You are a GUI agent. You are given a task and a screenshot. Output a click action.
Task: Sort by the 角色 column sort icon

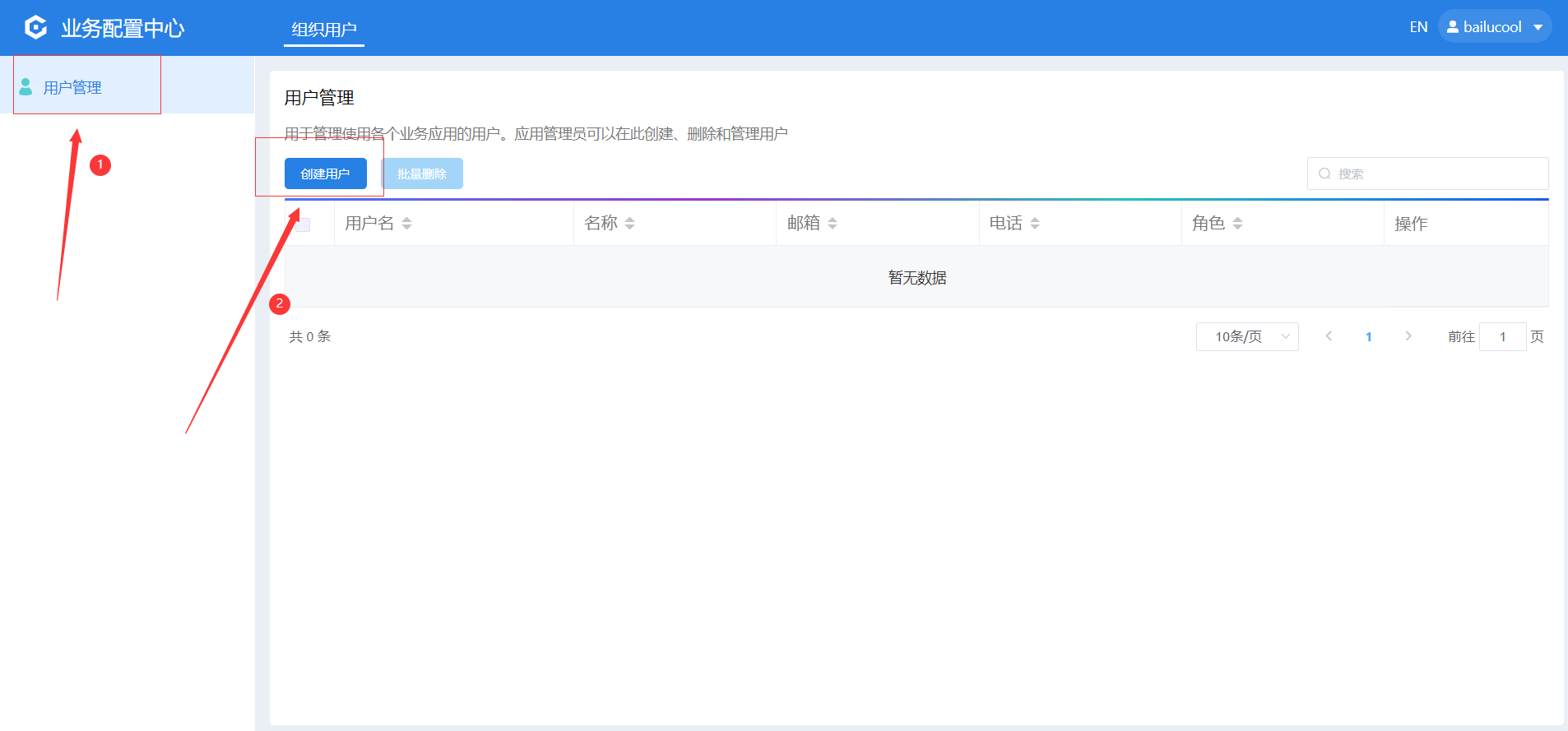tap(1237, 224)
